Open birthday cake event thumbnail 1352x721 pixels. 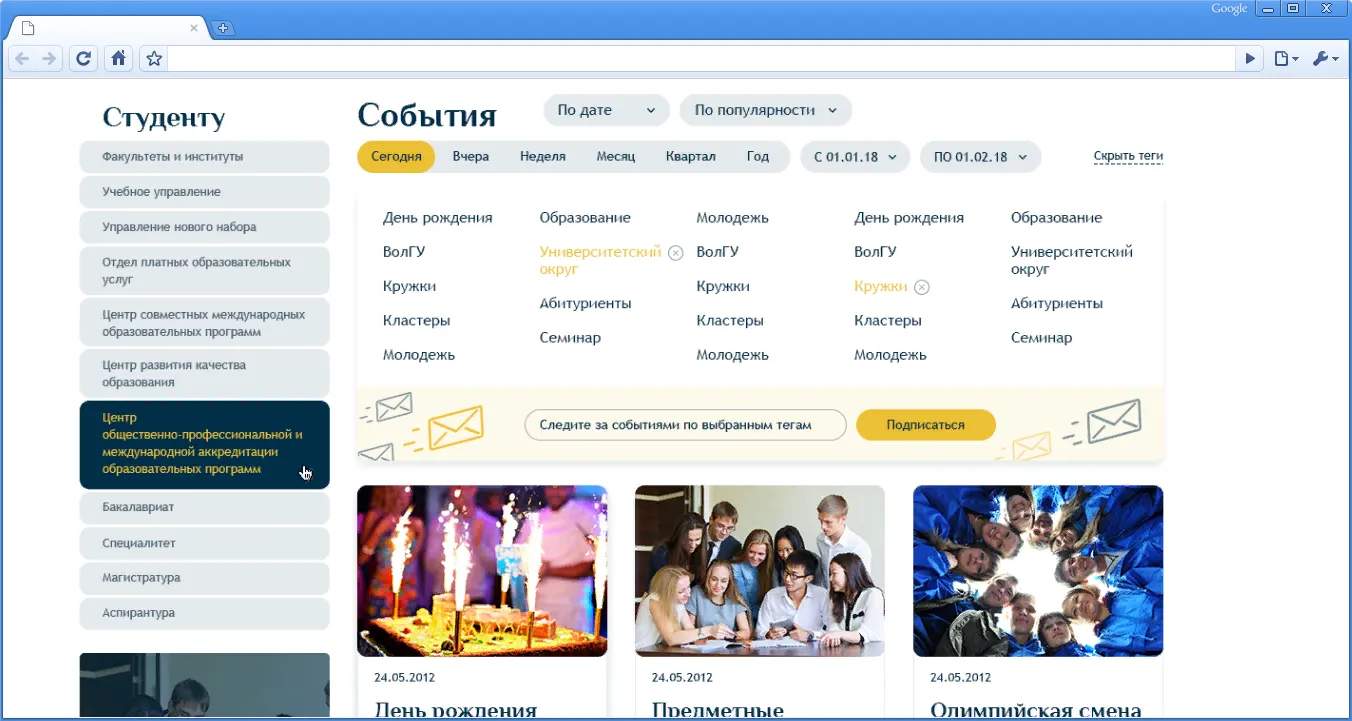click(x=482, y=571)
